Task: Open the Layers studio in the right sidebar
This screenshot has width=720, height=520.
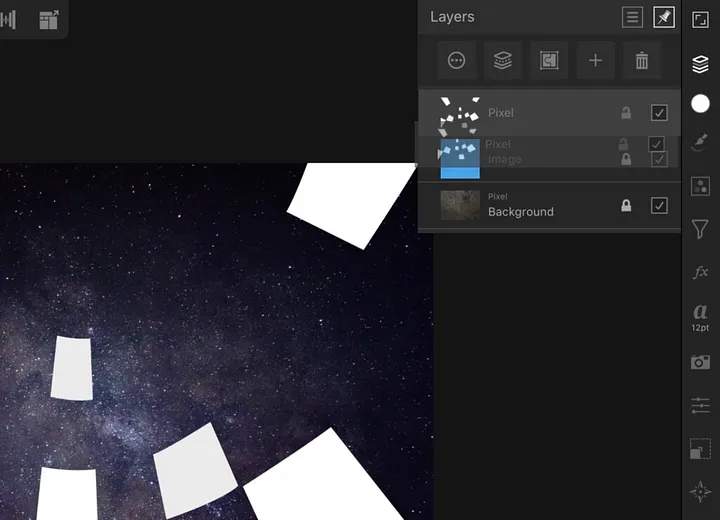Action: pyautogui.click(x=700, y=64)
